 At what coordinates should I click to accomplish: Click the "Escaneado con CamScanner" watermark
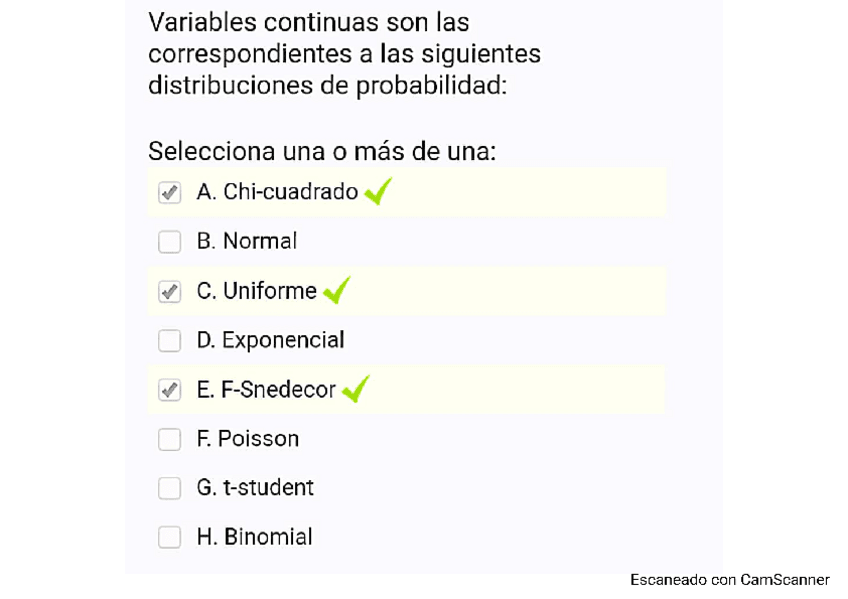pos(729,579)
